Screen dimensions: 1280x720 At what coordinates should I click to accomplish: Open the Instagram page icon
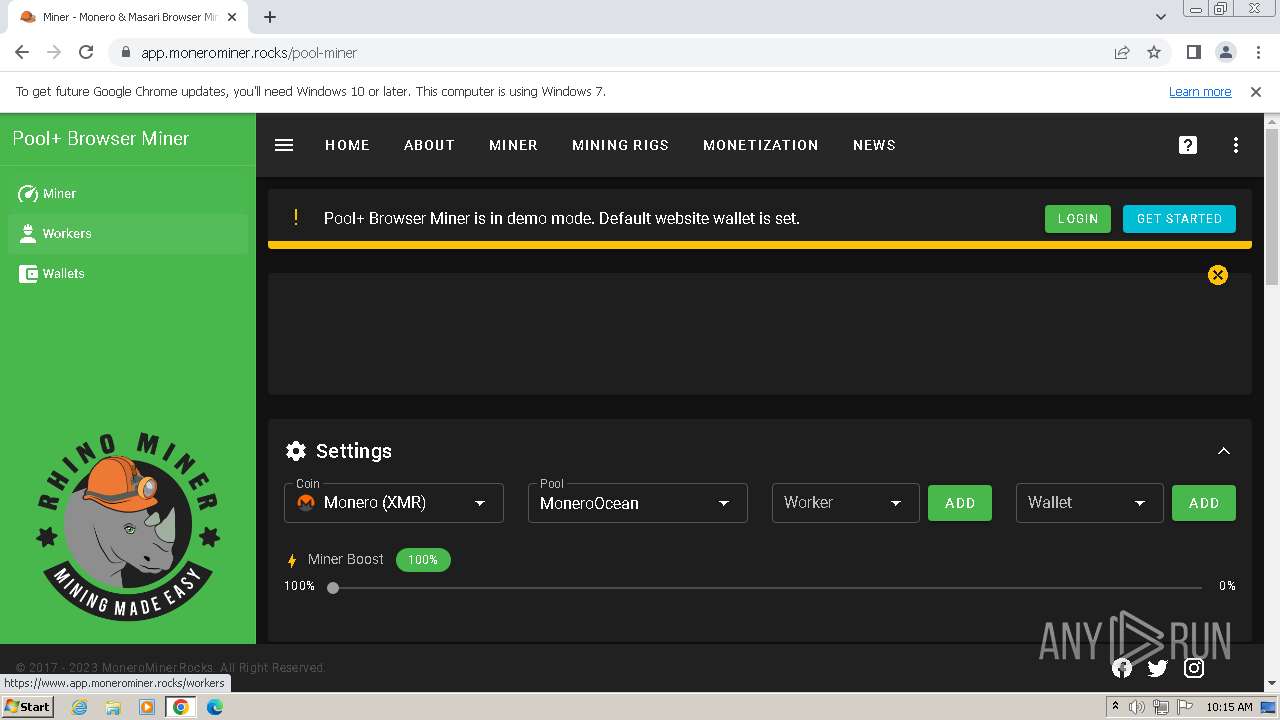(x=1194, y=668)
